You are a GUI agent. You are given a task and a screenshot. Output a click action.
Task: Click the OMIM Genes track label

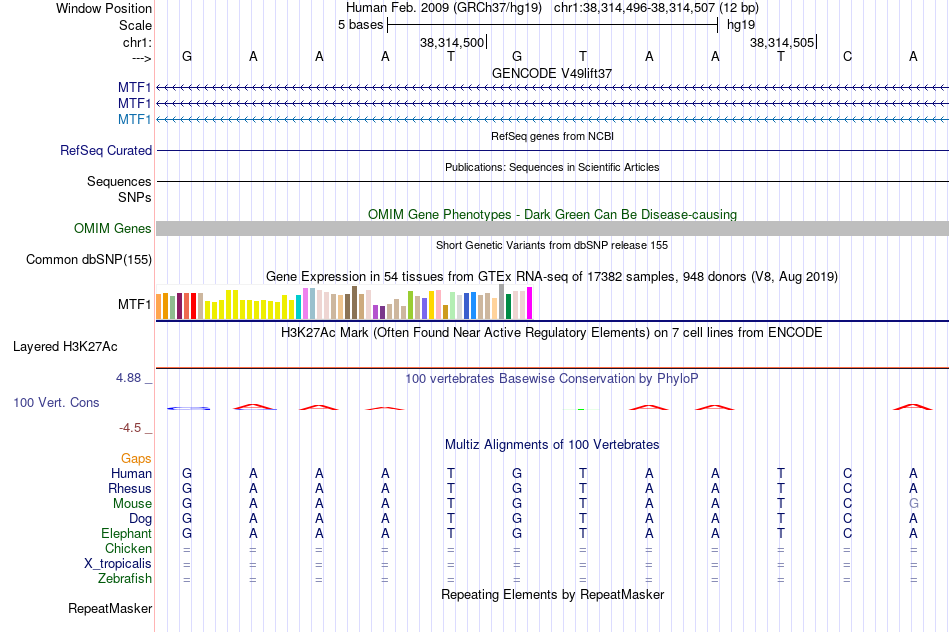(113, 228)
